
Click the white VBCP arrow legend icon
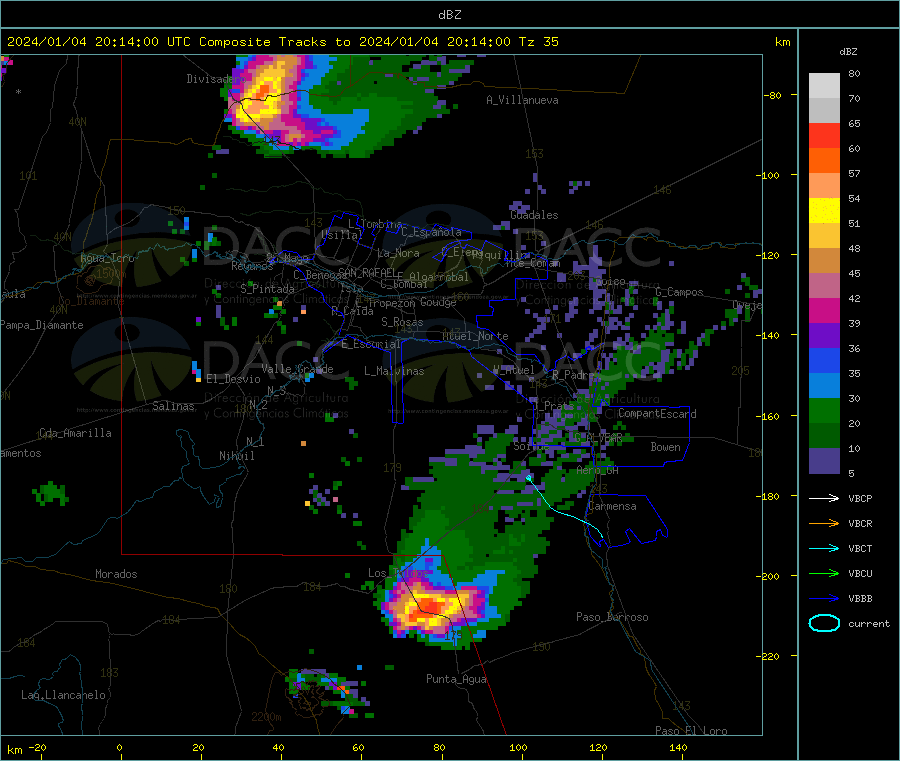(824, 498)
